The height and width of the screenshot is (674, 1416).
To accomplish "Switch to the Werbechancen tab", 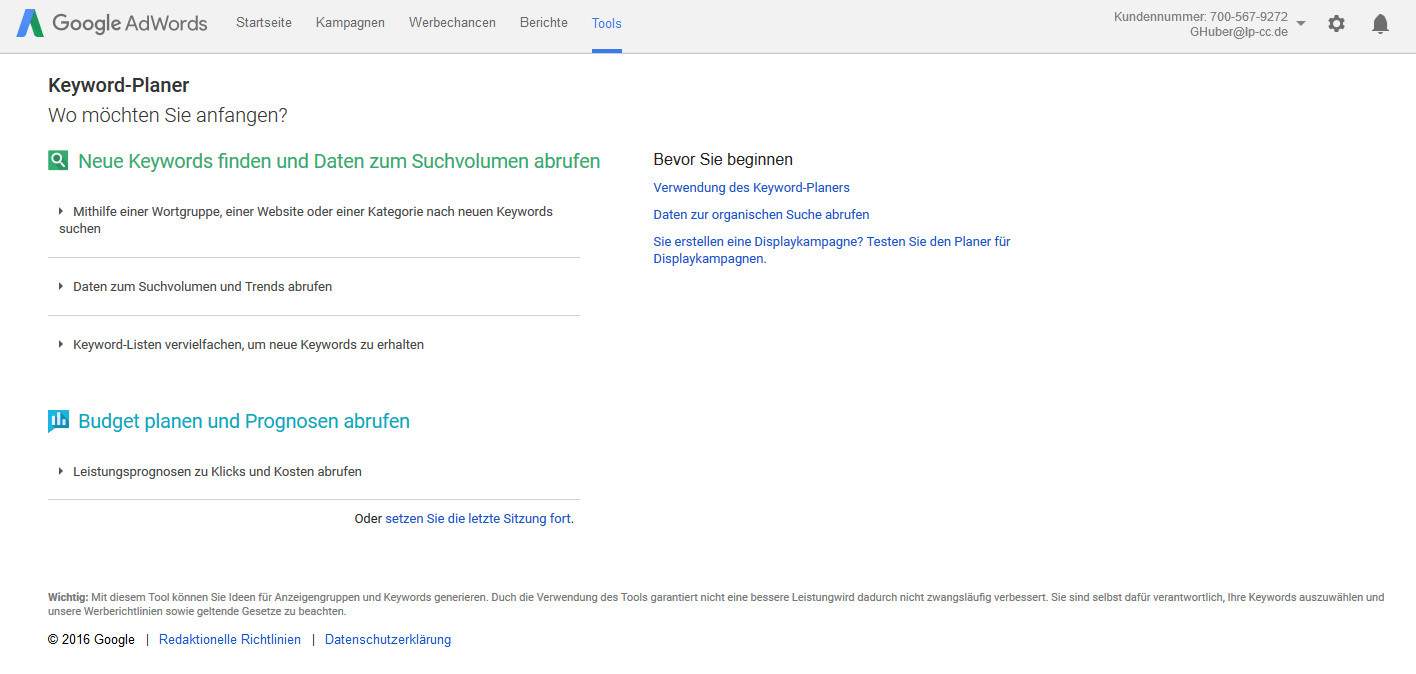I will click(452, 23).
